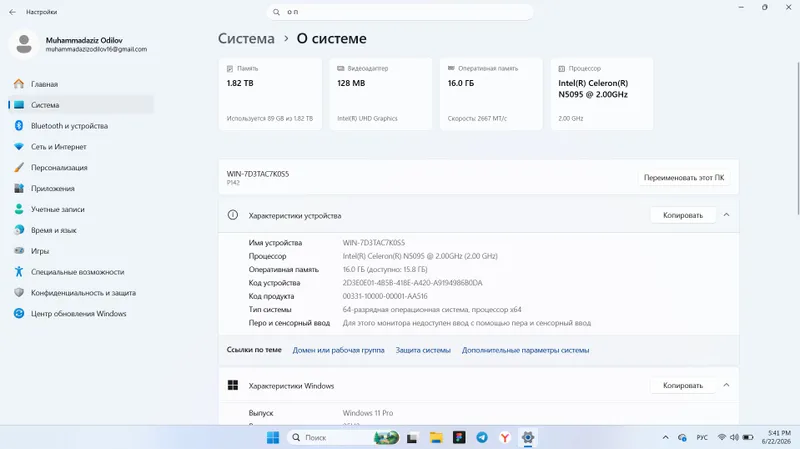Click the Windows 11 Pro edition value
The width and height of the screenshot is (800, 449).
pos(368,413)
